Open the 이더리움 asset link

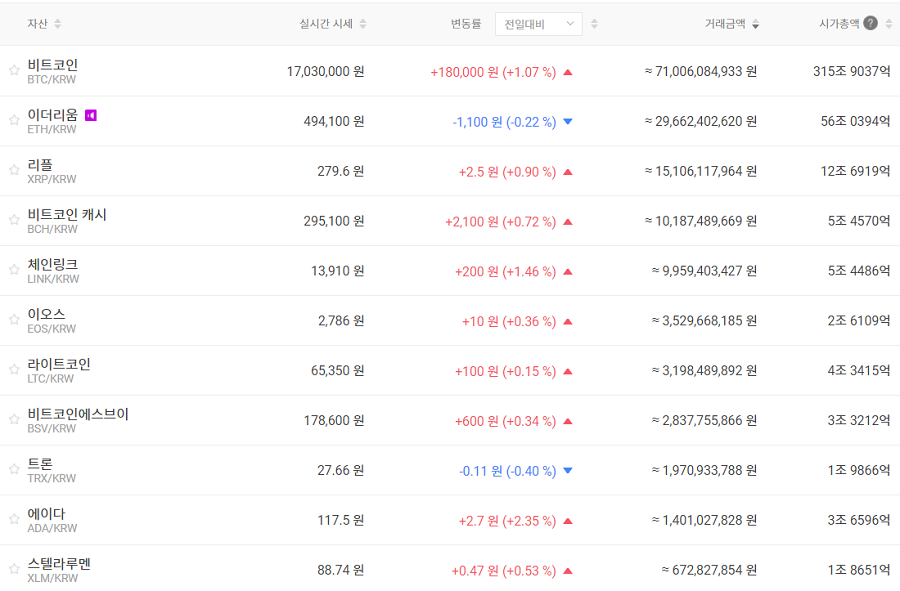coord(52,115)
